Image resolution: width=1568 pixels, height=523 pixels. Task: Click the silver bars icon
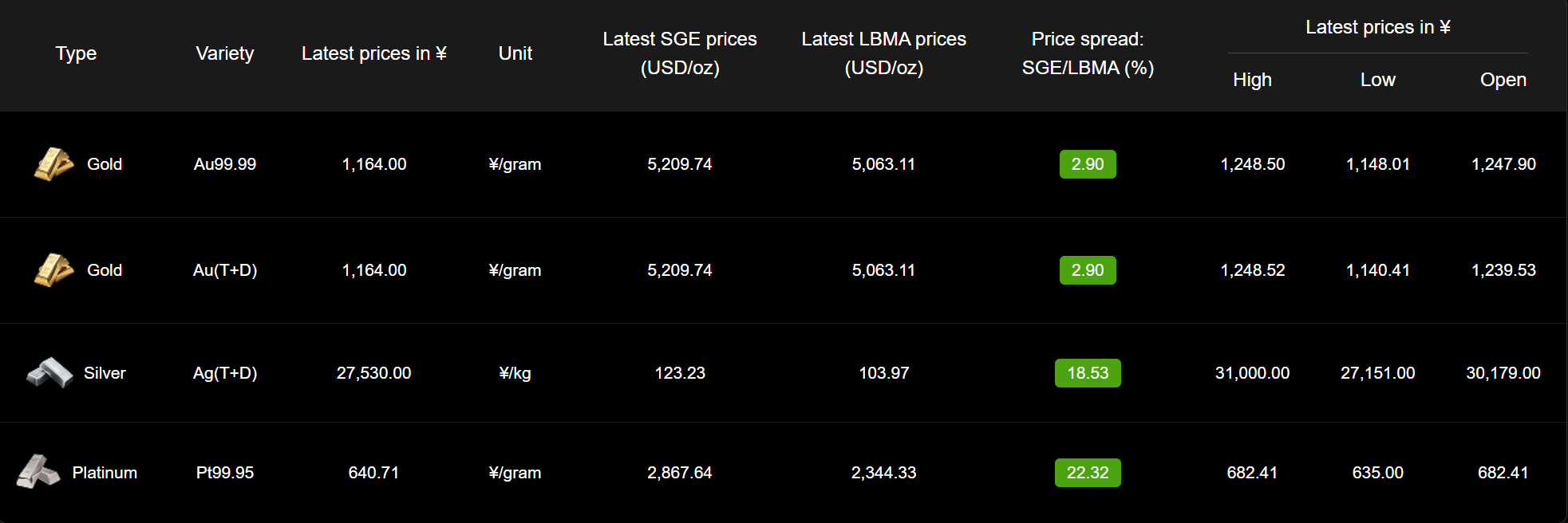49,372
